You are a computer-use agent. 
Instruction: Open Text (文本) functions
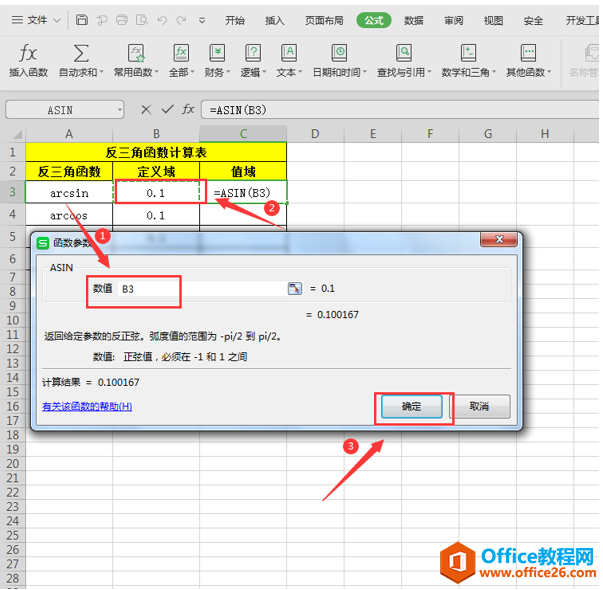pos(289,60)
